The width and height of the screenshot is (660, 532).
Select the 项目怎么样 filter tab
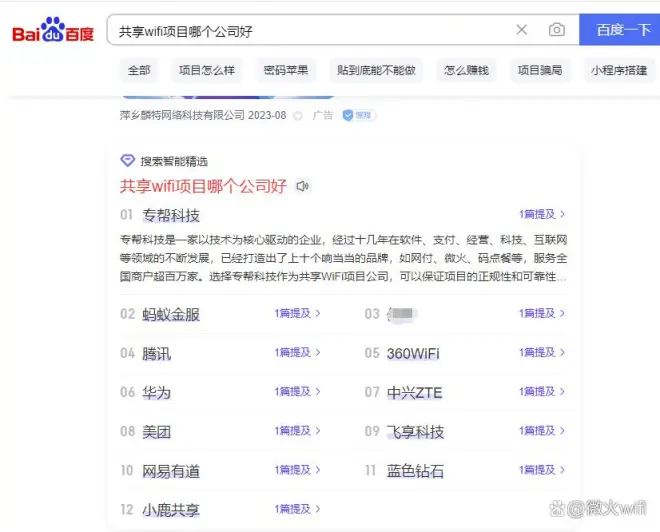(207, 70)
